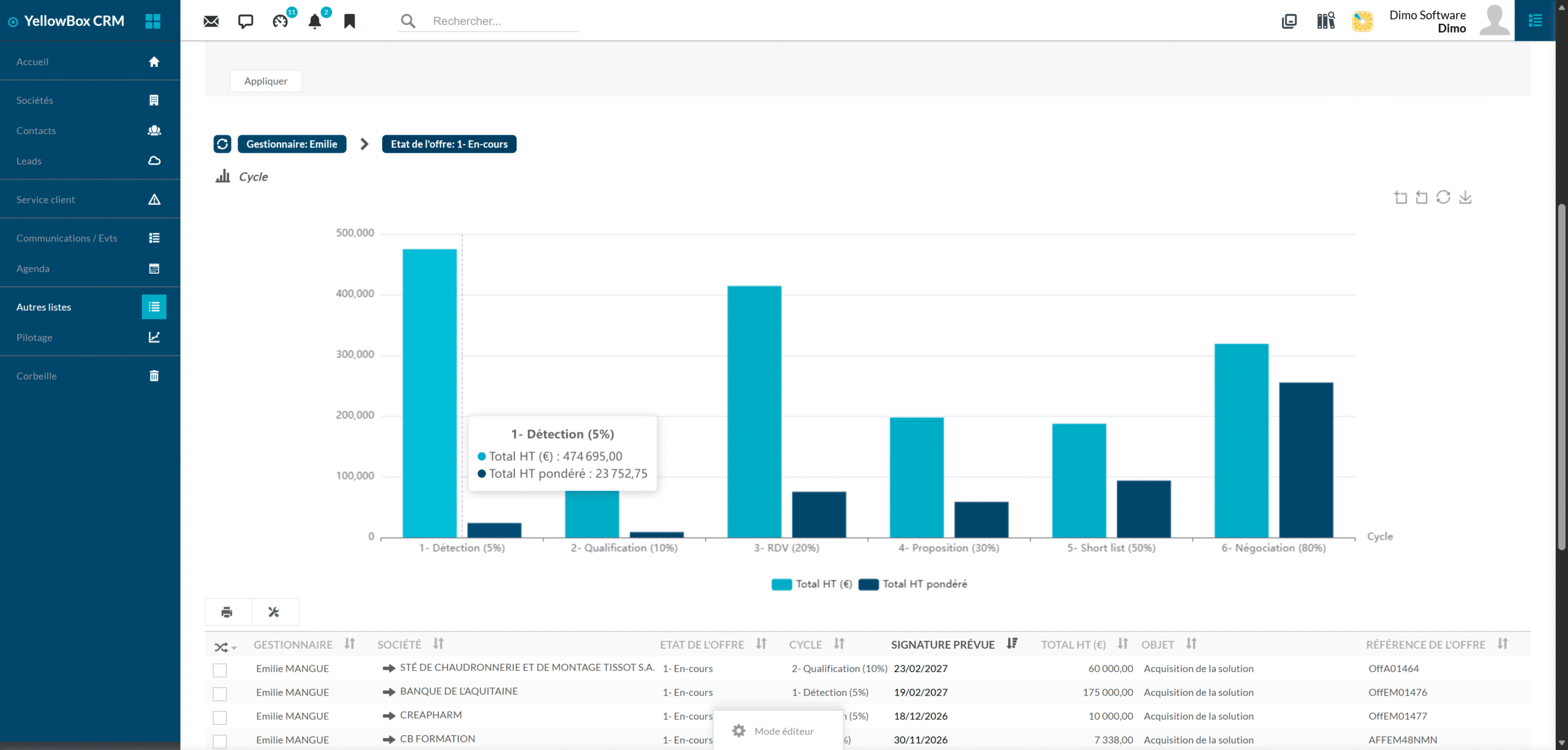The image size is (1568, 750).
Task: Download the chart as image
Action: point(1465,197)
